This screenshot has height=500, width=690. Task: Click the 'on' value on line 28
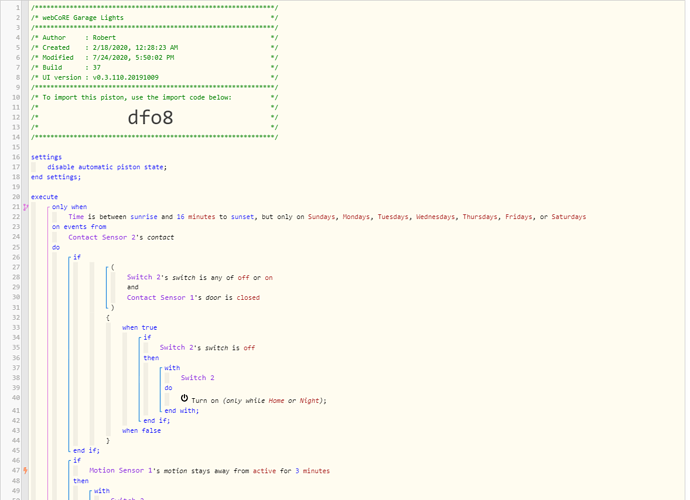[x=268, y=278]
